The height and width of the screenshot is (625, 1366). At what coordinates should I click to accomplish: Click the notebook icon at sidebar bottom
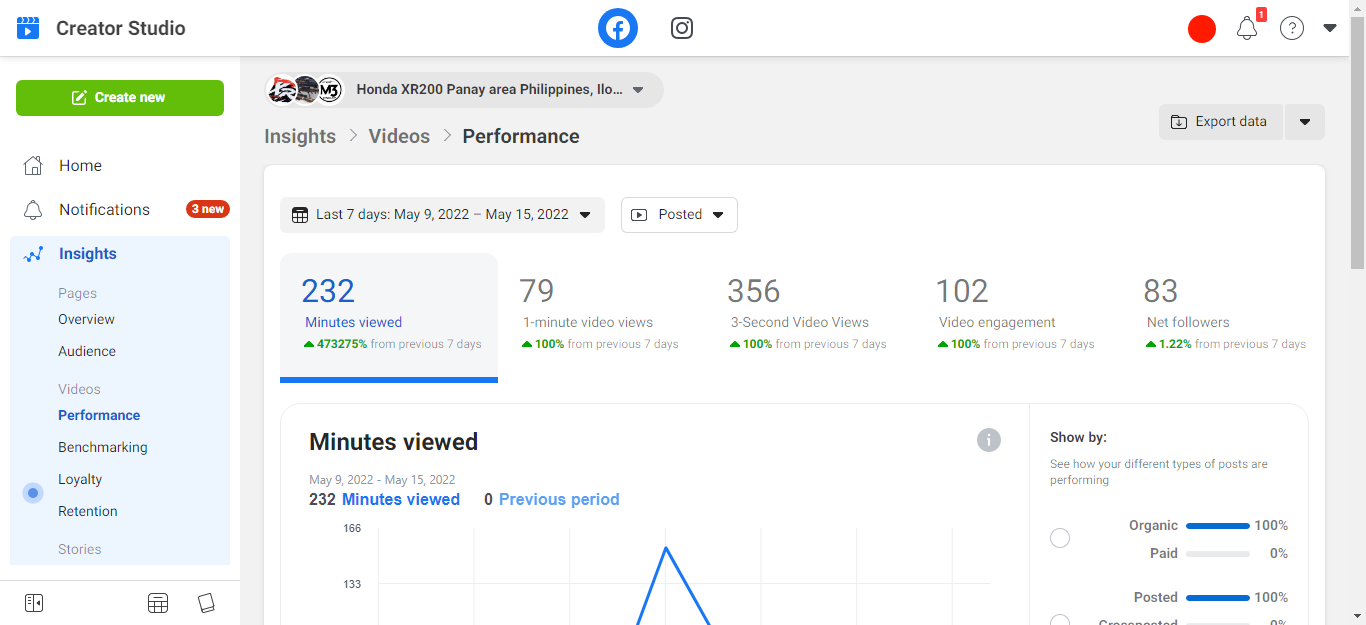click(206, 603)
